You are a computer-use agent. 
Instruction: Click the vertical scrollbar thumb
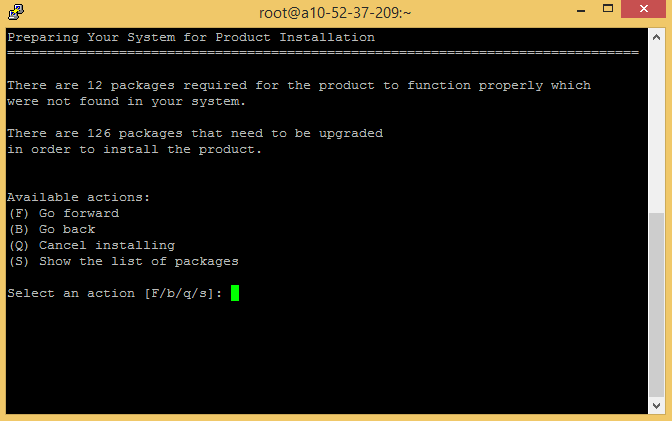[657, 302]
